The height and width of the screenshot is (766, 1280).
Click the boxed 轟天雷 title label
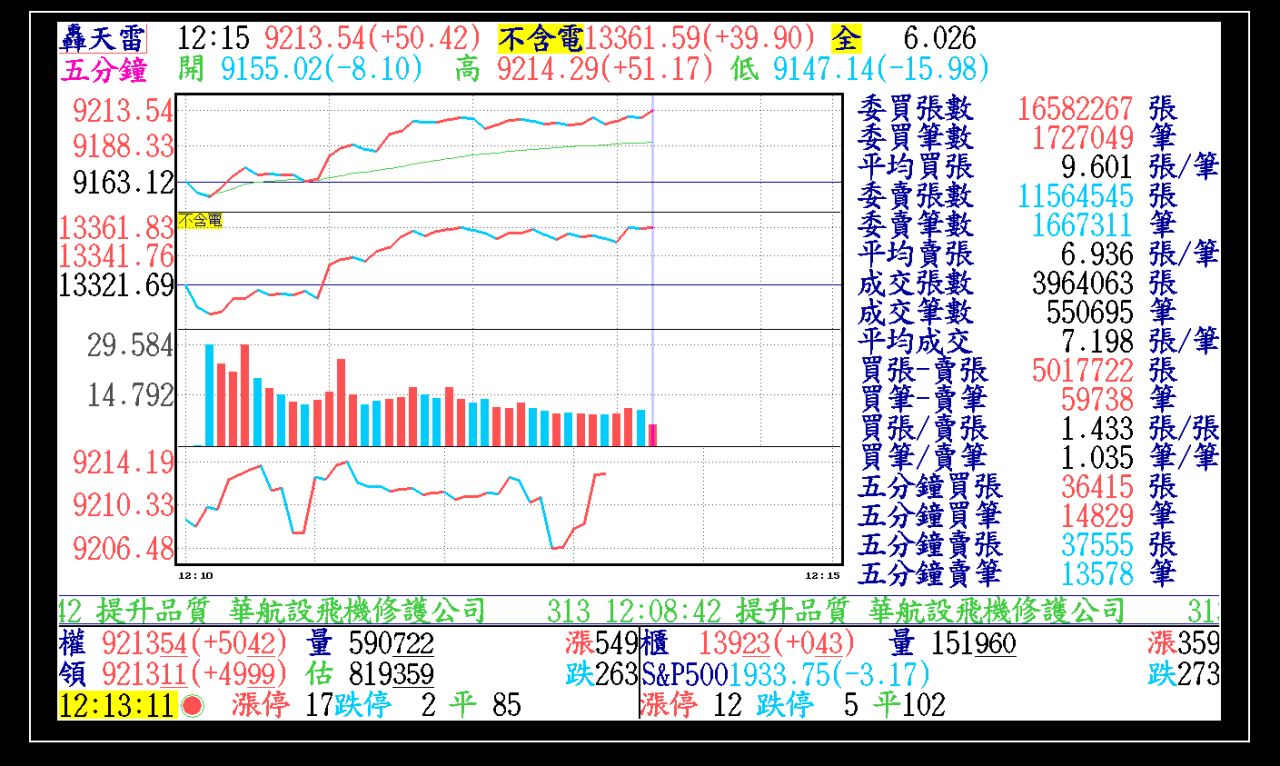click(102, 39)
